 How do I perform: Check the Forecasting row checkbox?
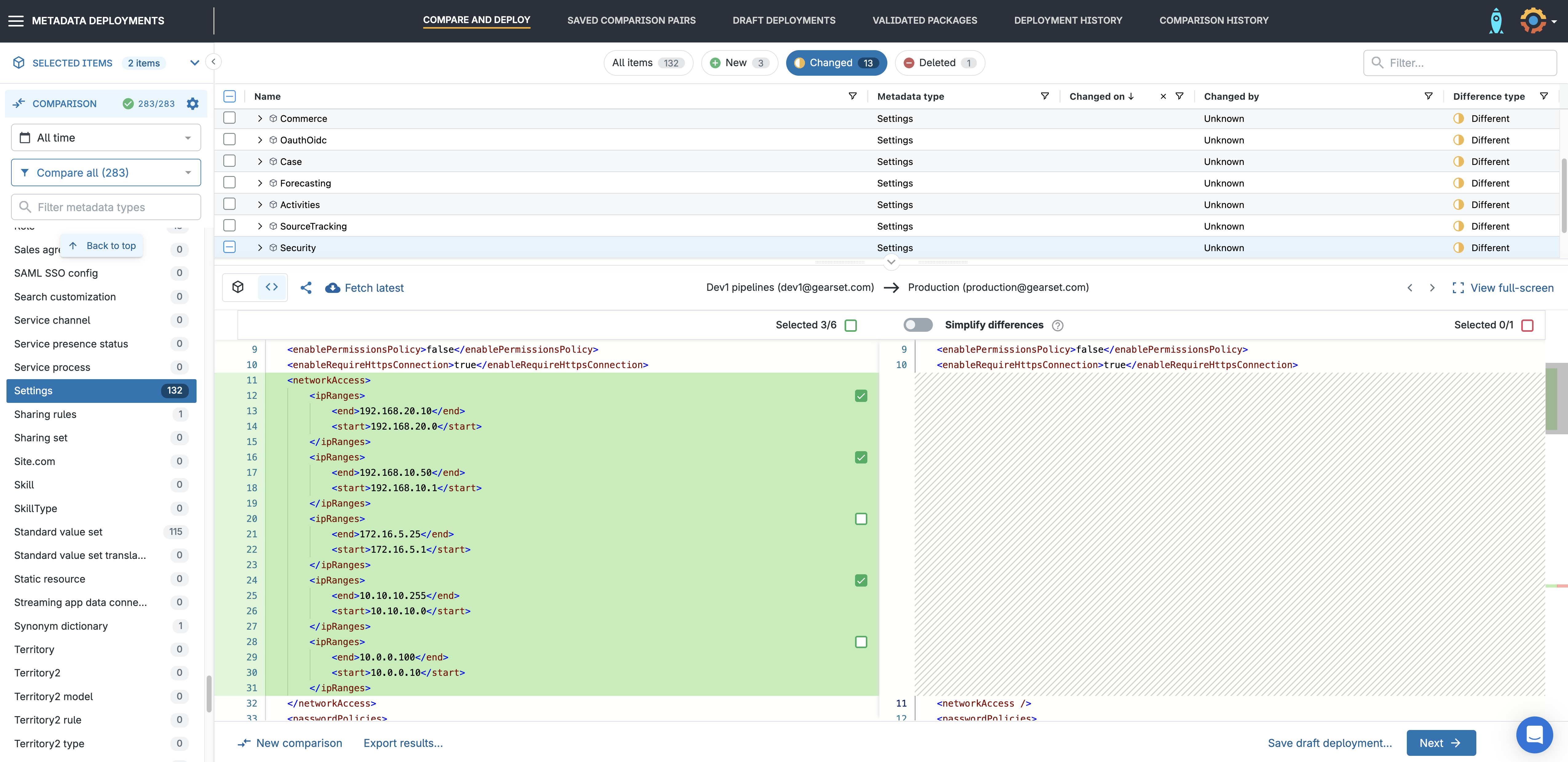[x=229, y=182]
